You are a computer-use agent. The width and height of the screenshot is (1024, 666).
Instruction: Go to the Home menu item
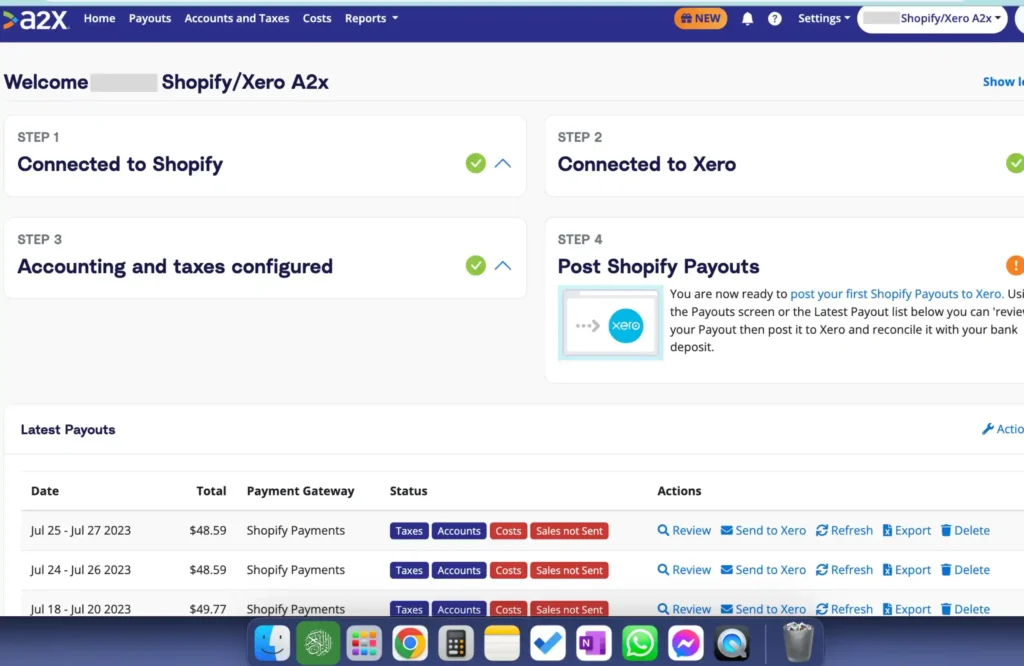(99, 18)
